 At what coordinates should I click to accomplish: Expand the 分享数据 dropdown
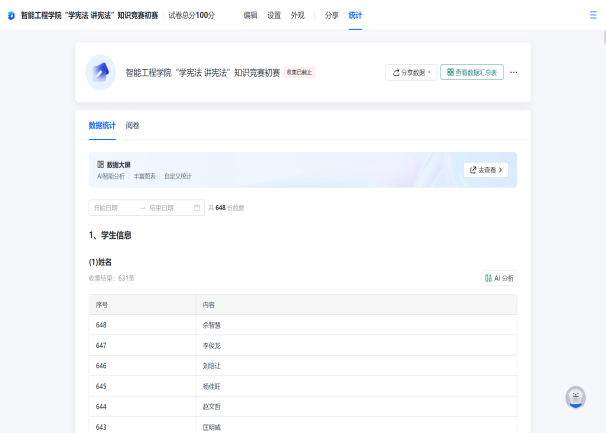[x=410, y=73]
